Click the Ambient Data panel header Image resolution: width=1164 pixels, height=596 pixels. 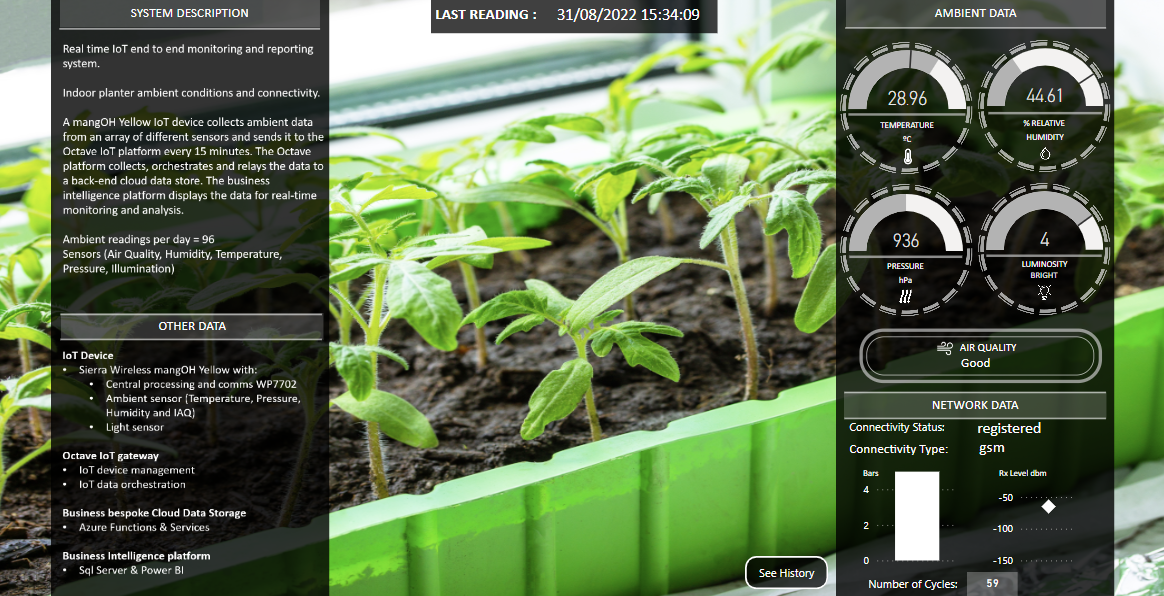975,14
